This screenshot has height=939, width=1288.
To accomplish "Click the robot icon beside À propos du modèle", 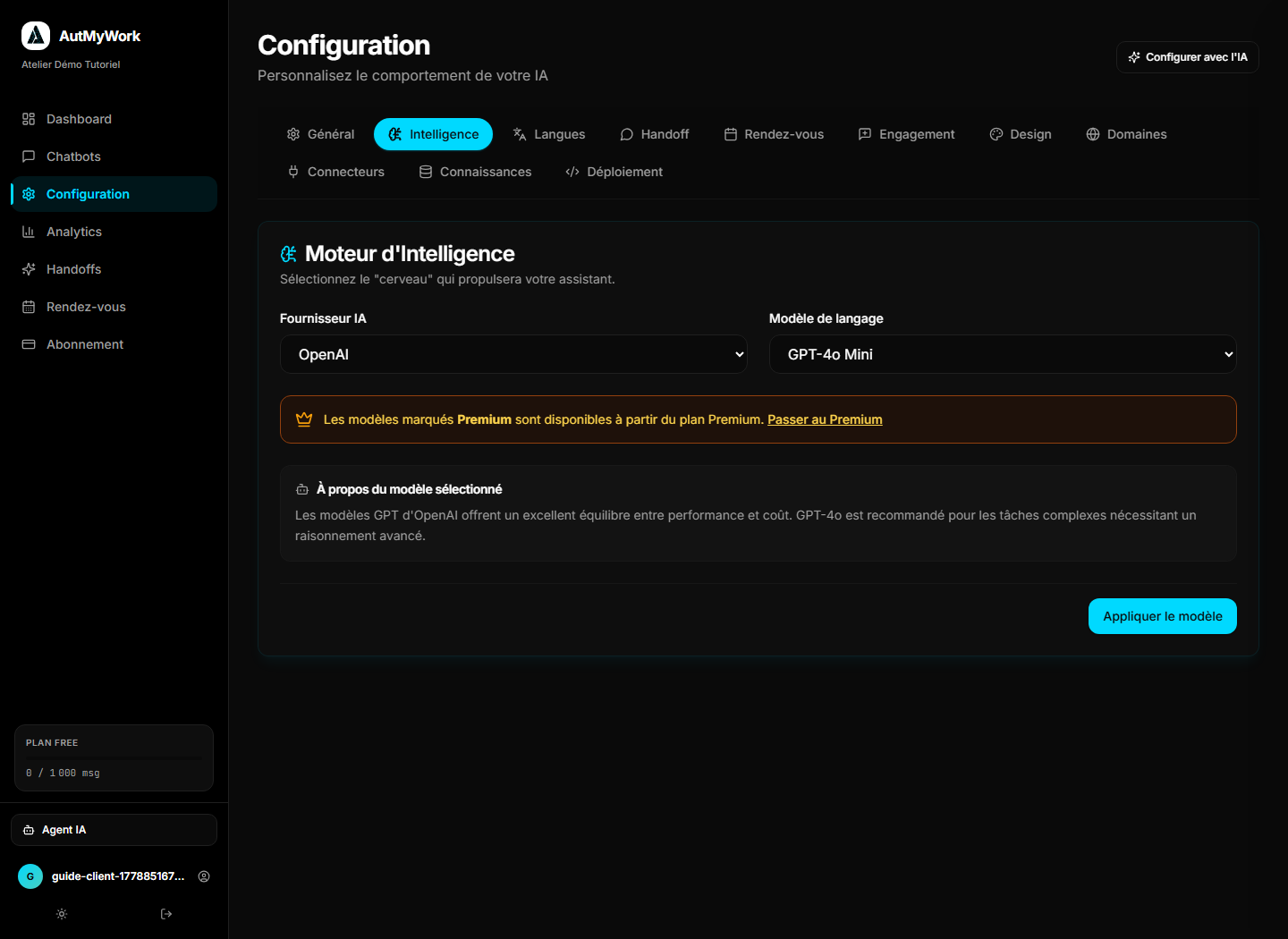I will (302, 489).
